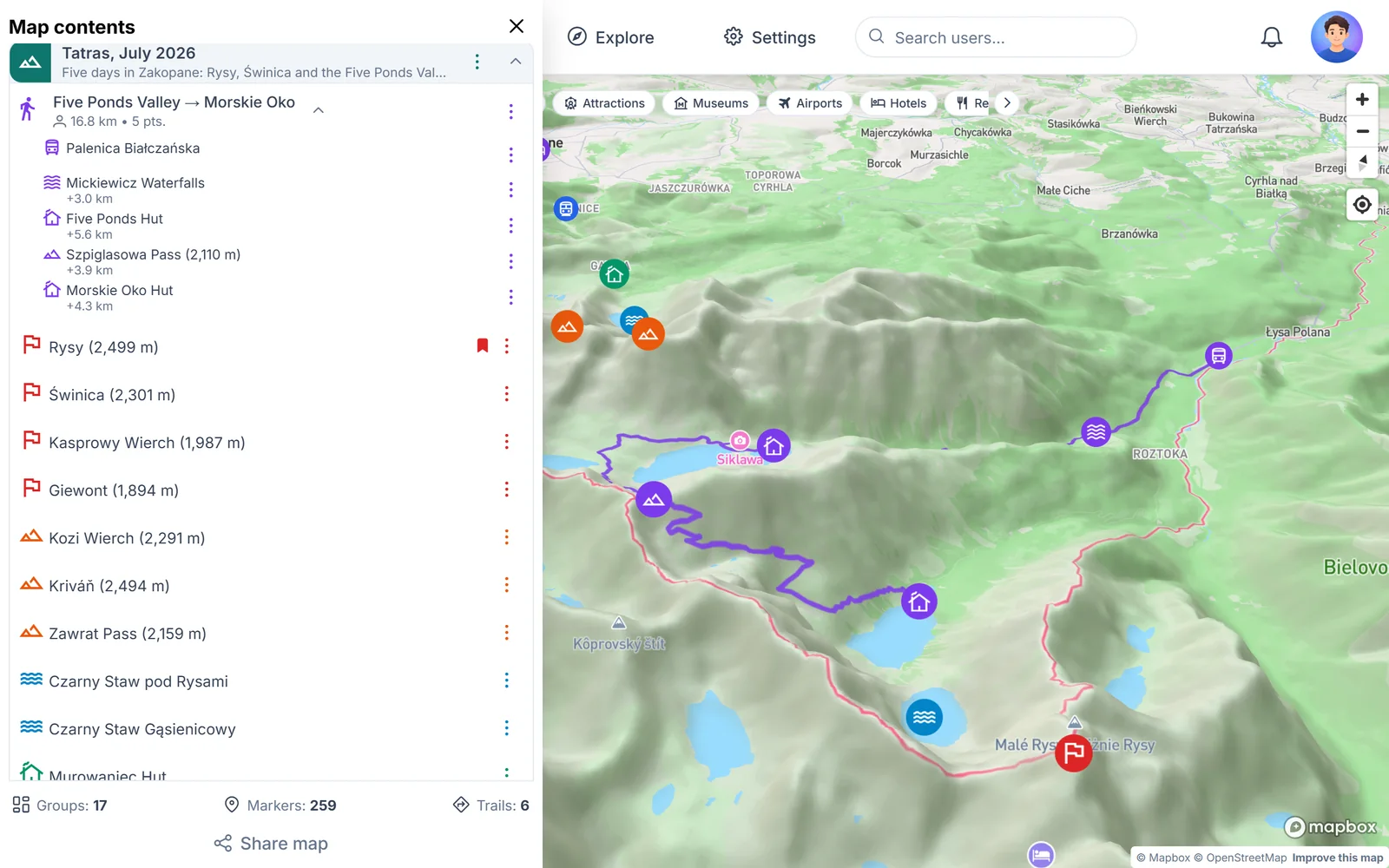Viewport: 1389px width, 868px height.
Task: Select Zawrat Pass (2,159 m) entry
Action: tap(128, 634)
